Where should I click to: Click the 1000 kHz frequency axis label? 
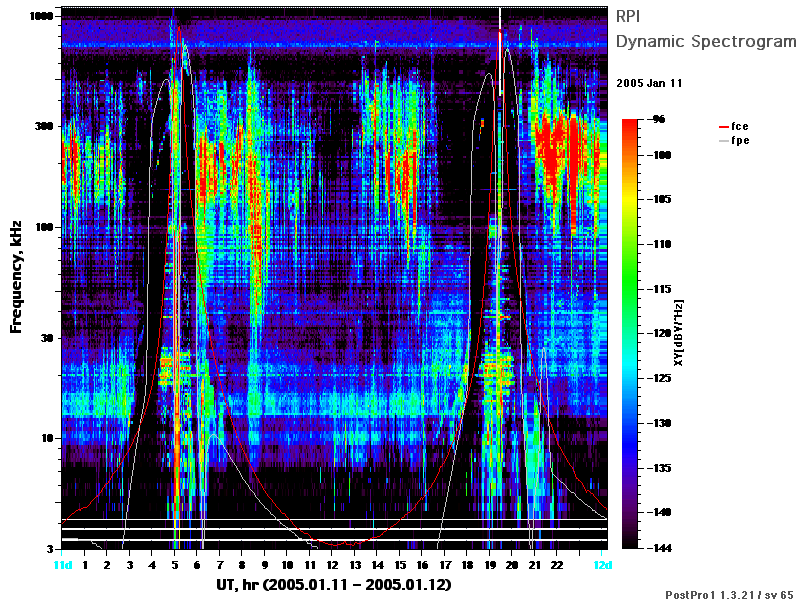coord(41,16)
